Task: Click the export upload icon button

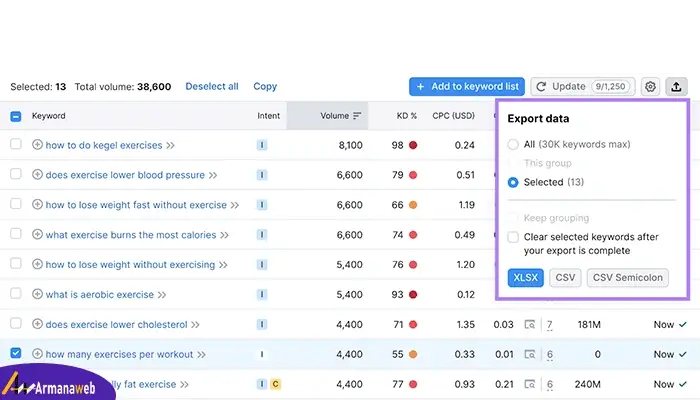Action: 676,87
